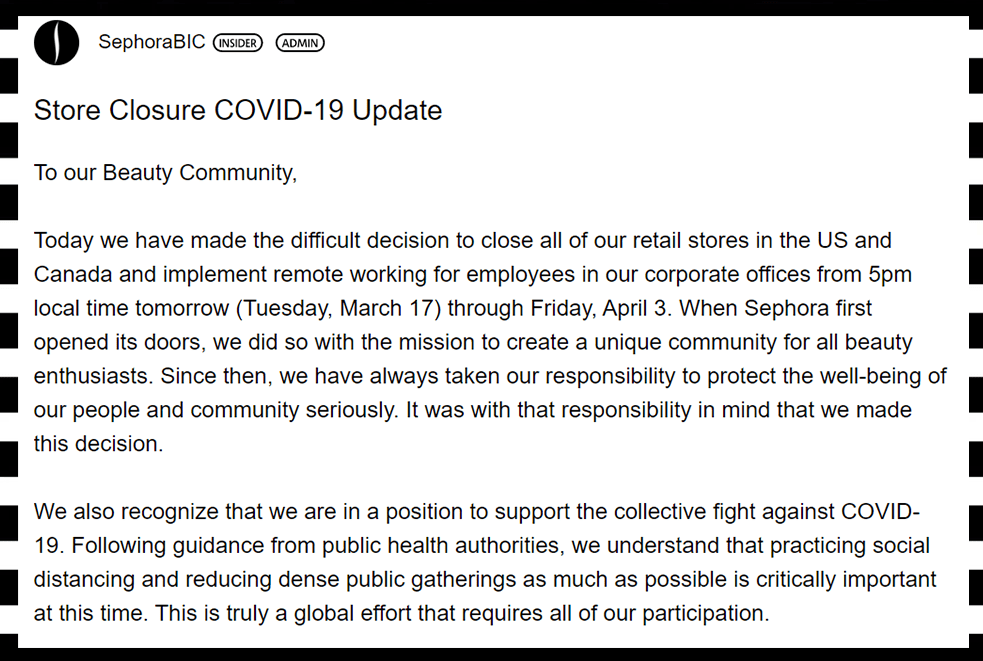Click the INSIDER badge beside the username
983x661 pixels.
click(x=238, y=43)
